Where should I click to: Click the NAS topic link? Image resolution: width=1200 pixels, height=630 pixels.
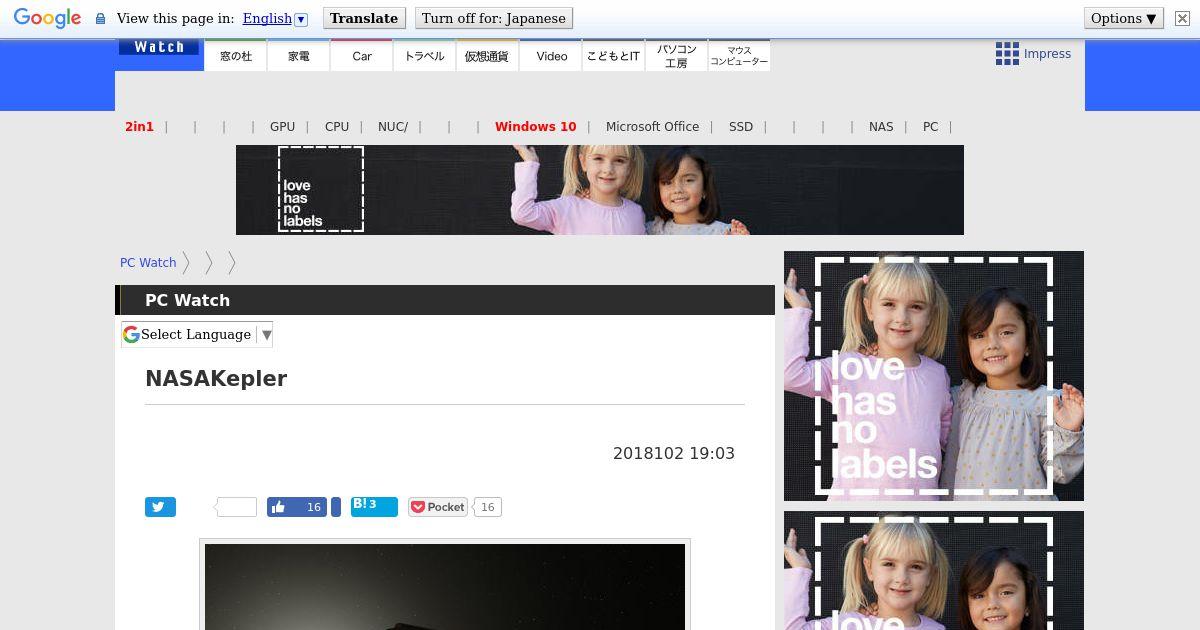coord(881,126)
